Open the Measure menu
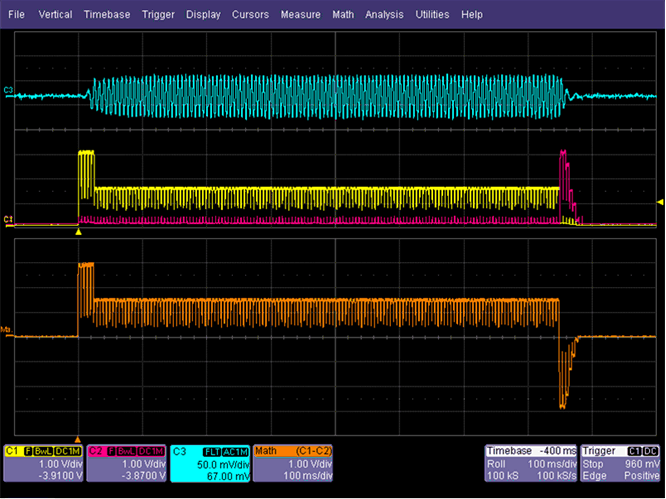666x499 pixels. tap(300, 15)
